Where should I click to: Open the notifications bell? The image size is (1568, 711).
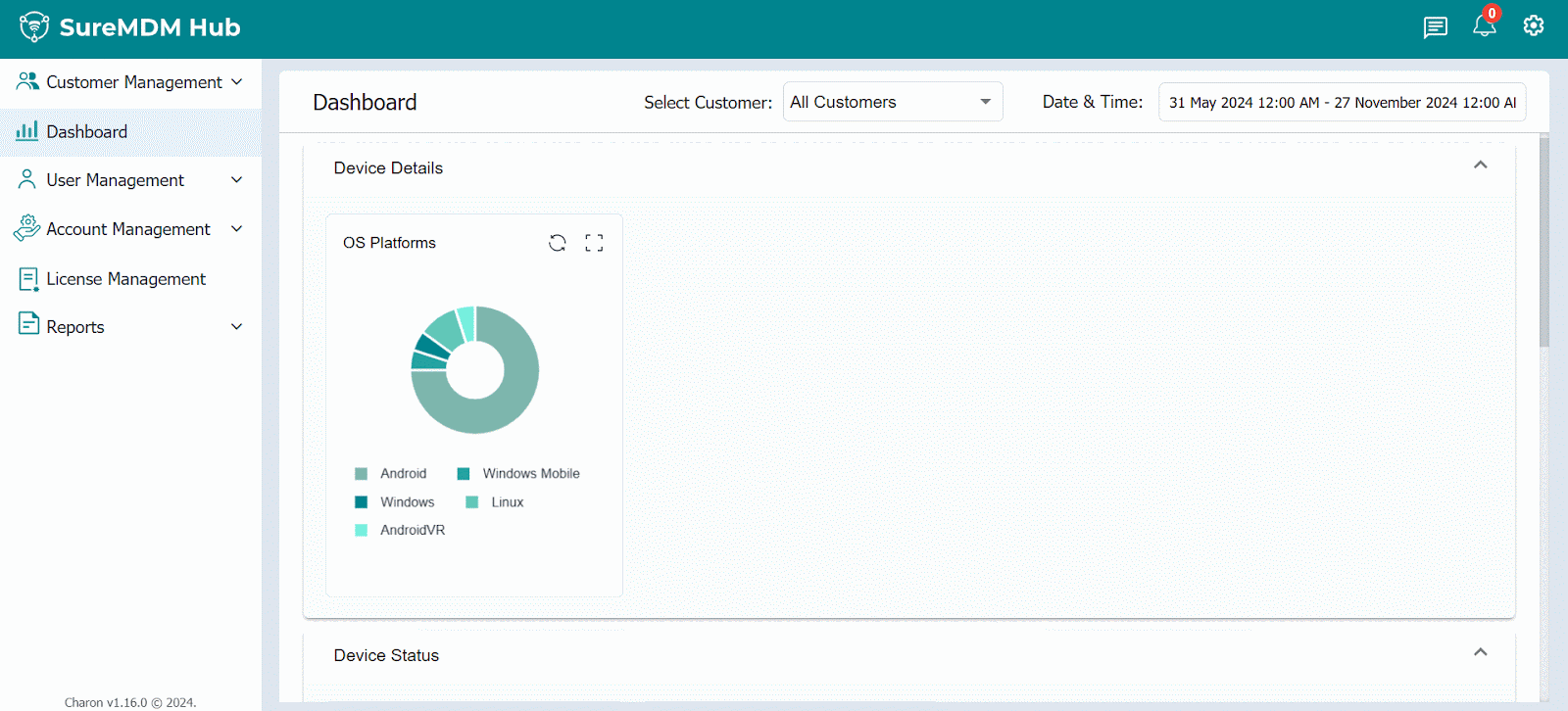[1485, 26]
